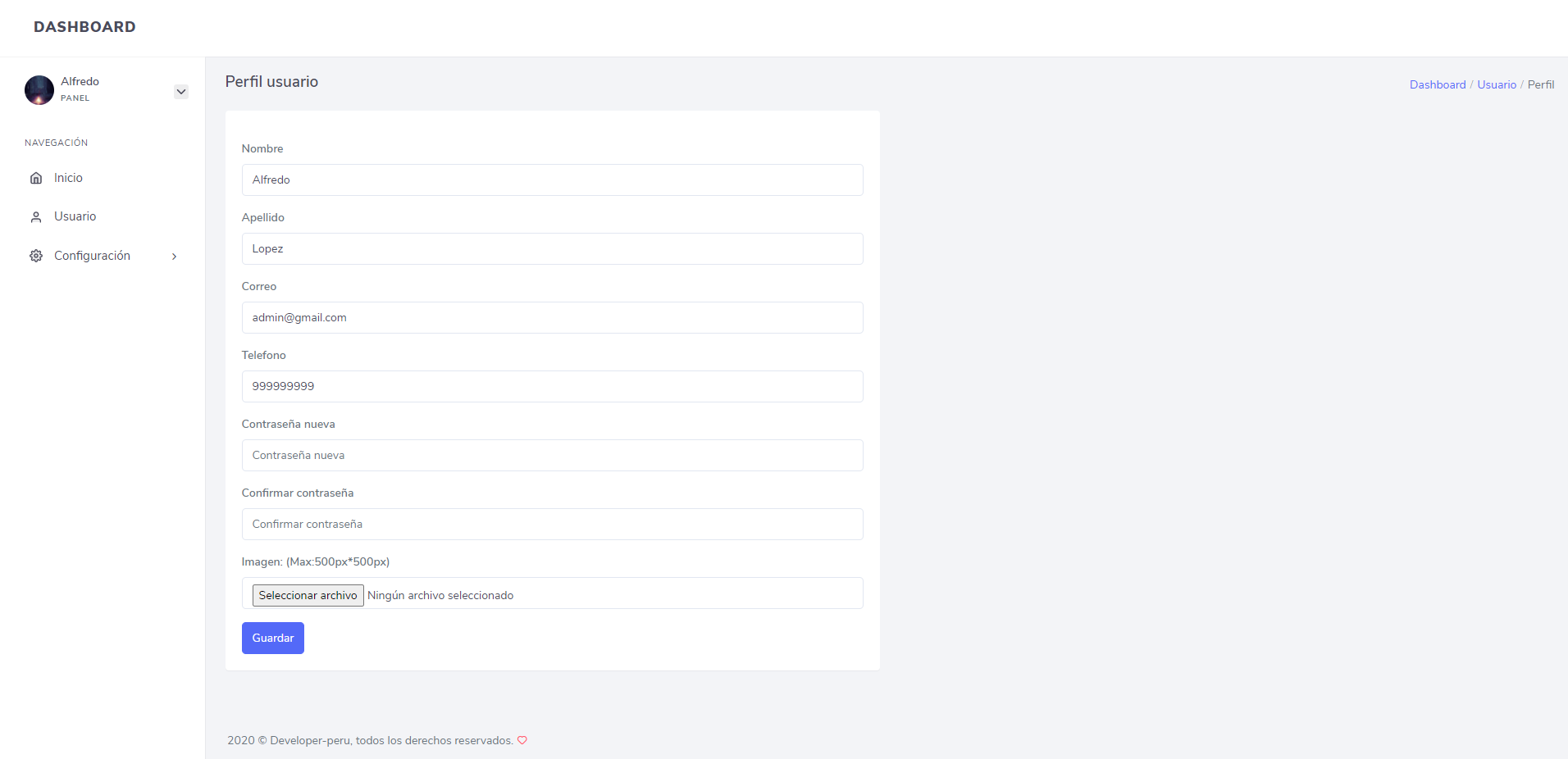The width and height of the screenshot is (1568, 759).
Task: Click the person icon next to Usuario
Action: coord(36,217)
